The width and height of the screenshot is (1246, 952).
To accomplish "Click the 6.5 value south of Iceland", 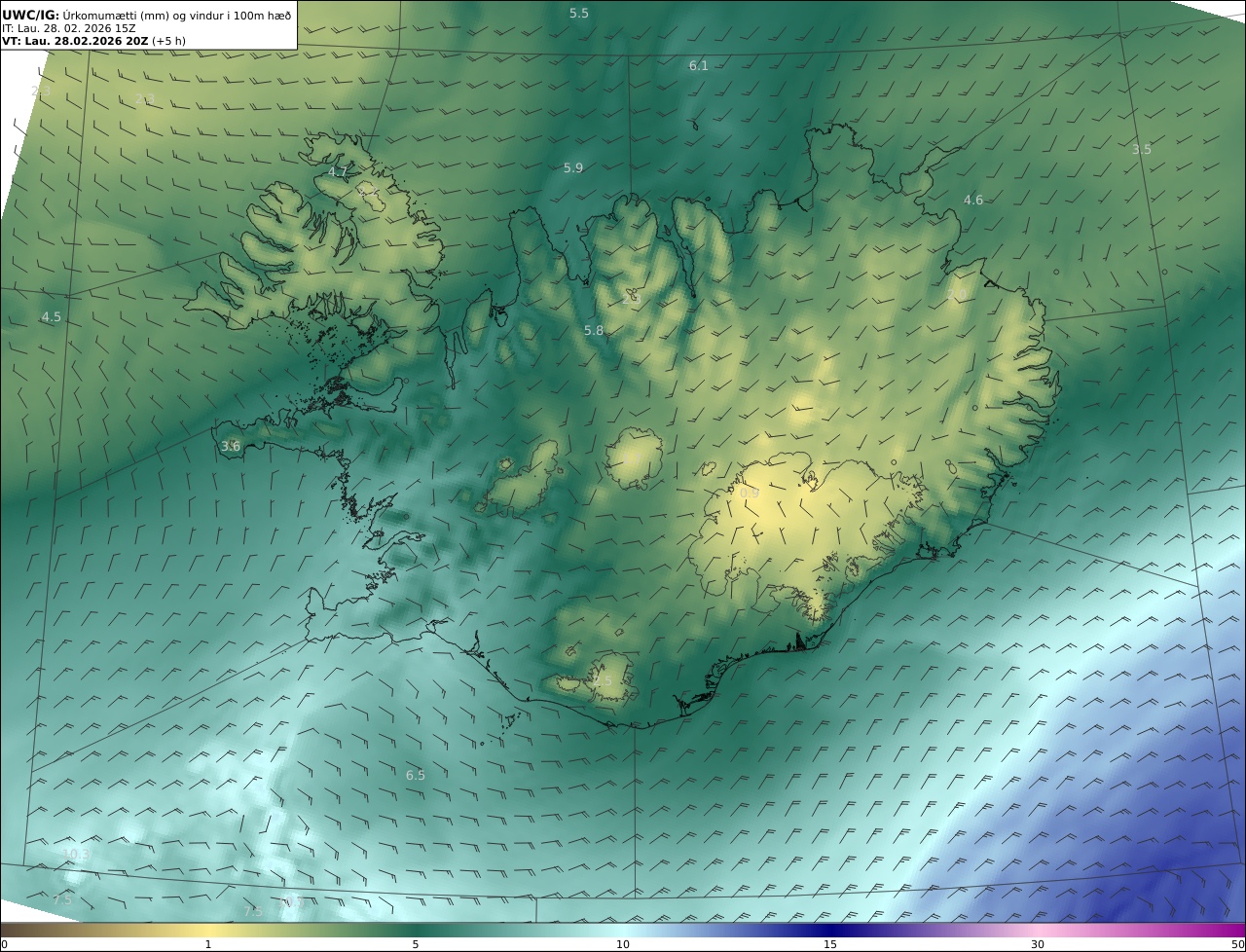I will tap(416, 775).
